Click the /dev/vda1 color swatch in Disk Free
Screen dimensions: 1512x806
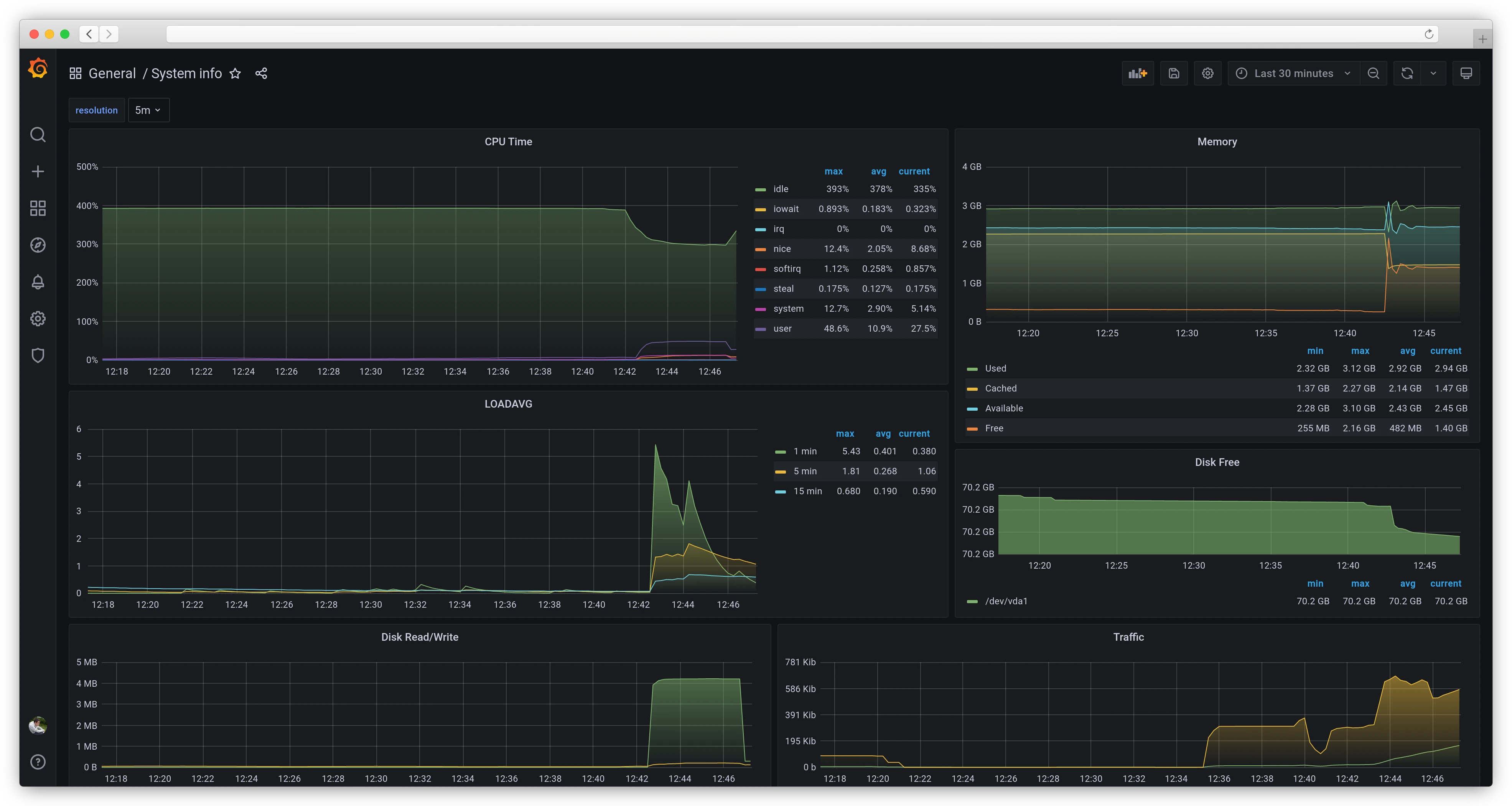click(972, 601)
